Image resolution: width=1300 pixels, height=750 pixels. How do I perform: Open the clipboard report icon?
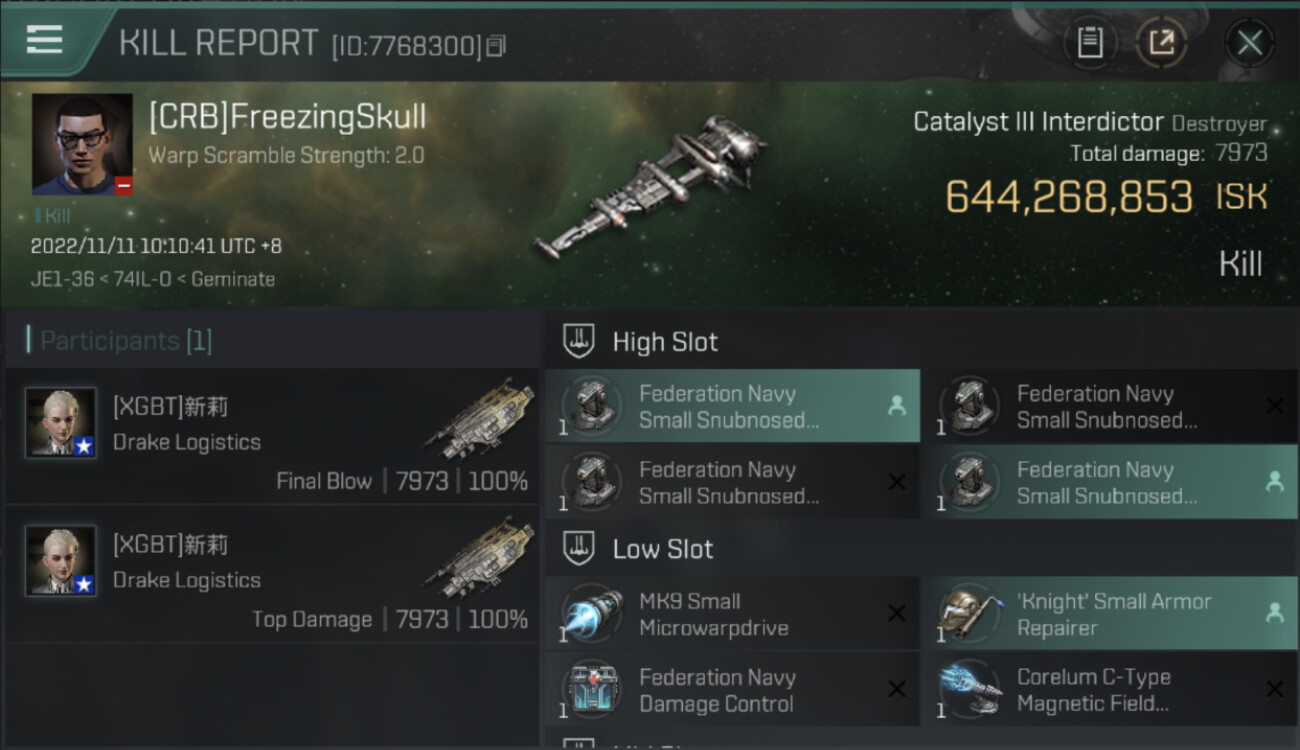point(1090,43)
